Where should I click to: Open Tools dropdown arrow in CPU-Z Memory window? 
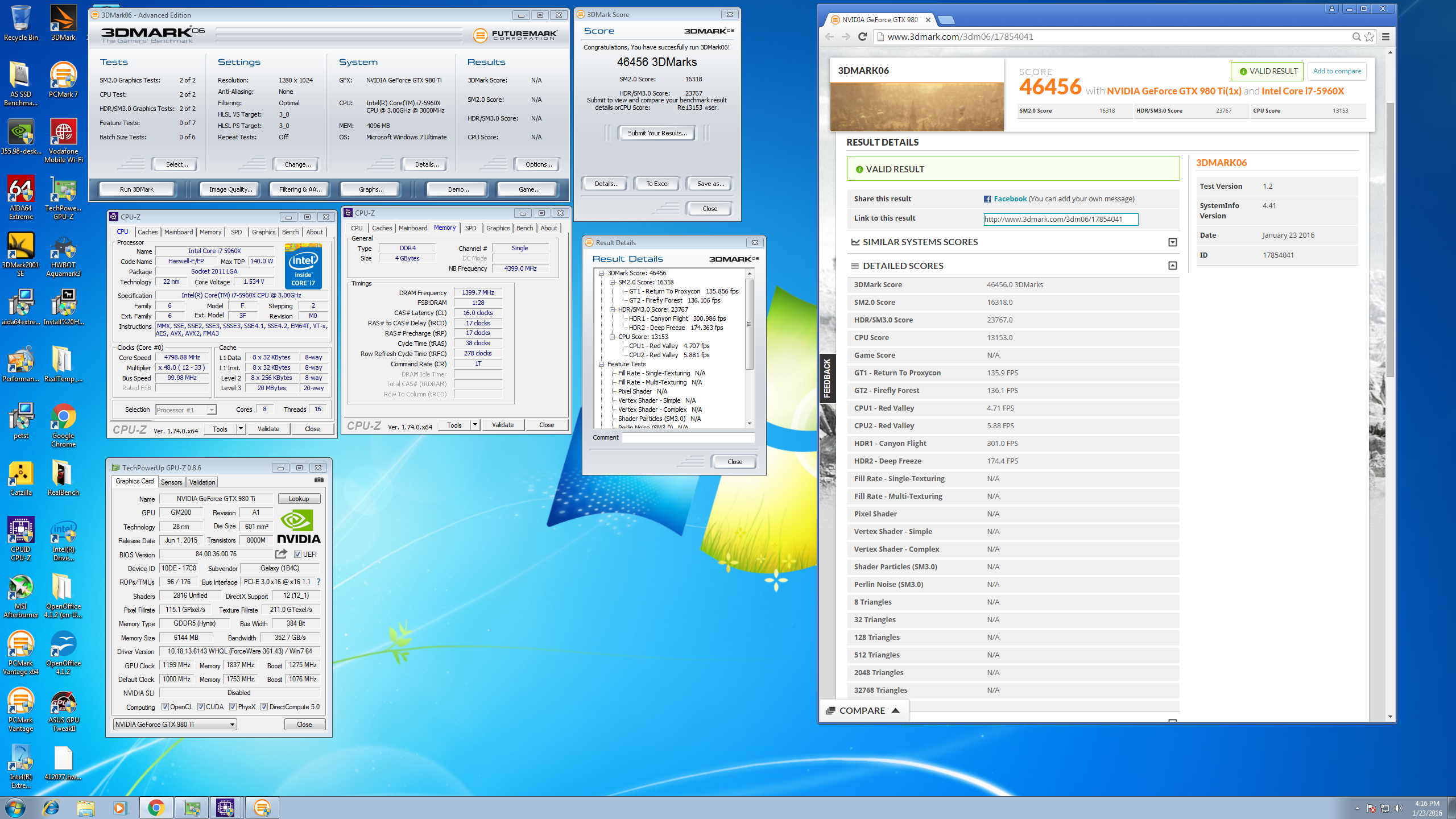click(x=475, y=425)
